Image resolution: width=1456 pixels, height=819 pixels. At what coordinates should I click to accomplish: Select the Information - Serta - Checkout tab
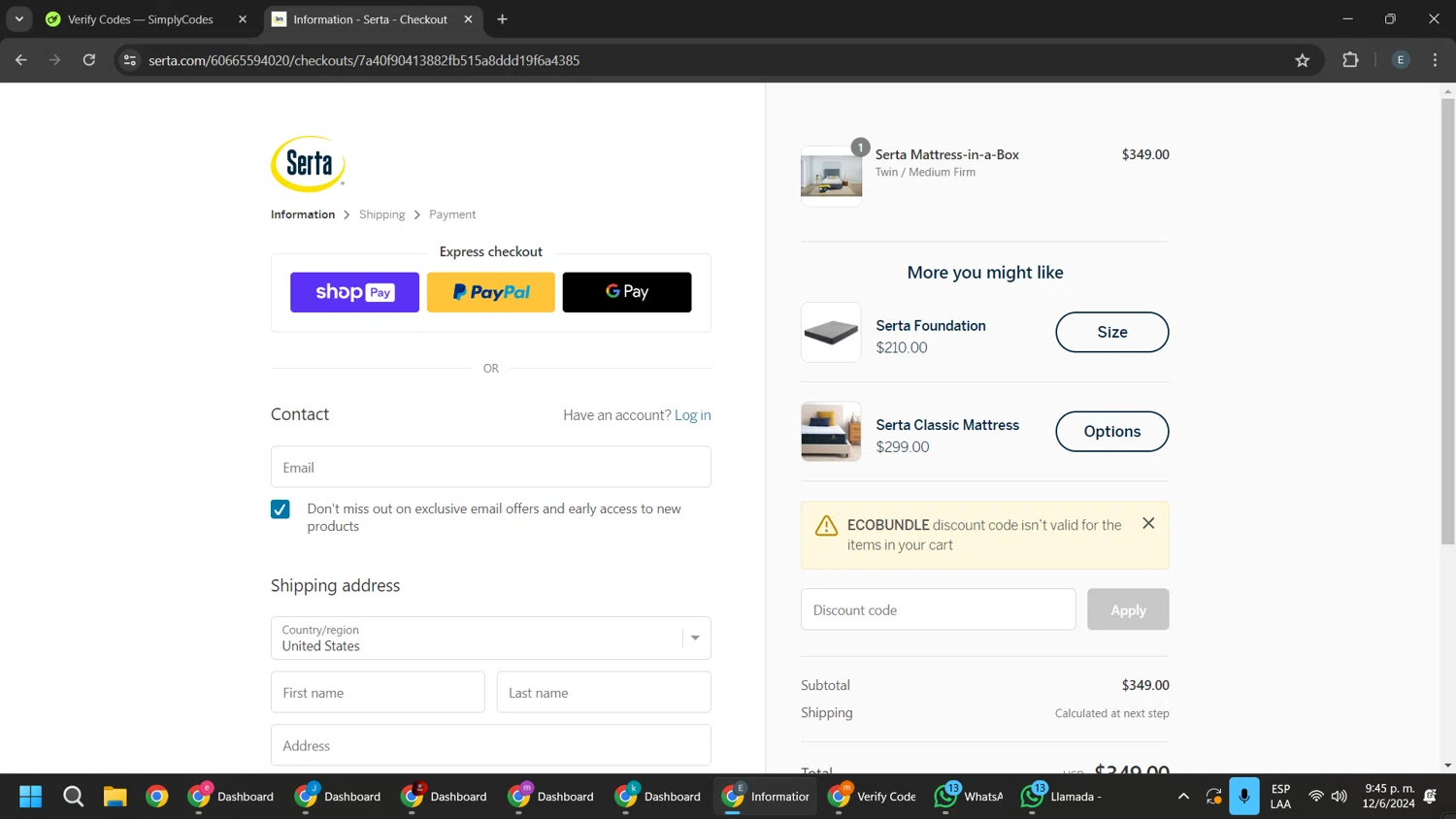tap(370, 19)
